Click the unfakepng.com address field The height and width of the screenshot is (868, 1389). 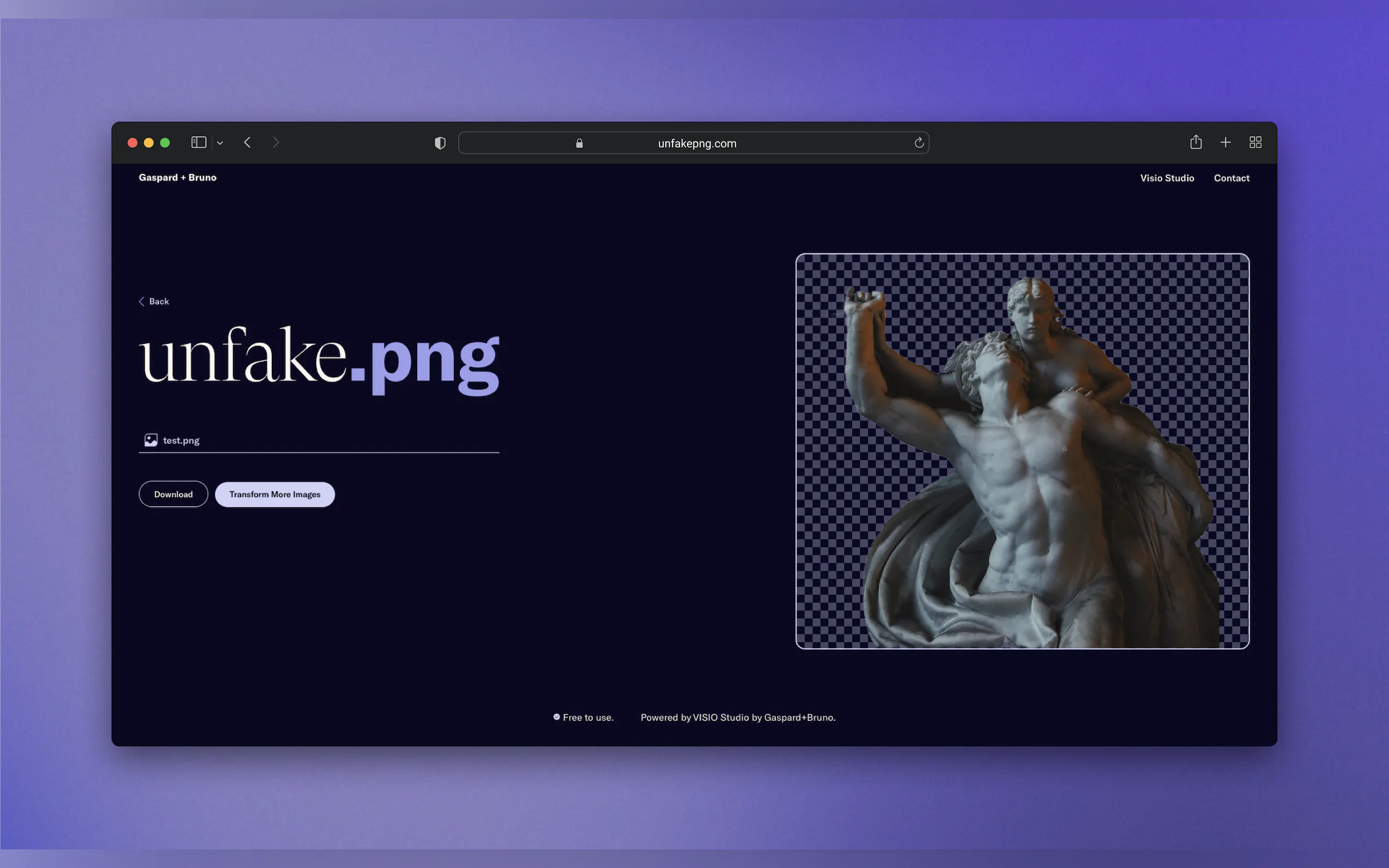click(697, 144)
